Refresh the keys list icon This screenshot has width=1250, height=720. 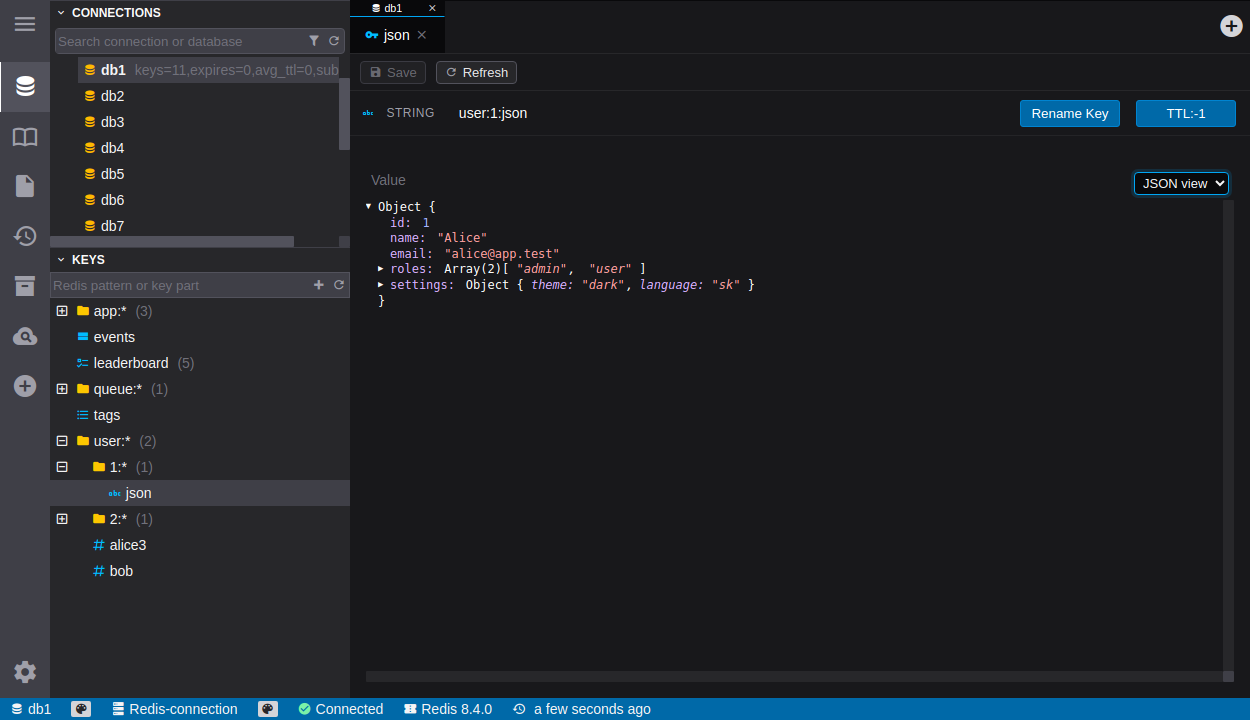339,285
